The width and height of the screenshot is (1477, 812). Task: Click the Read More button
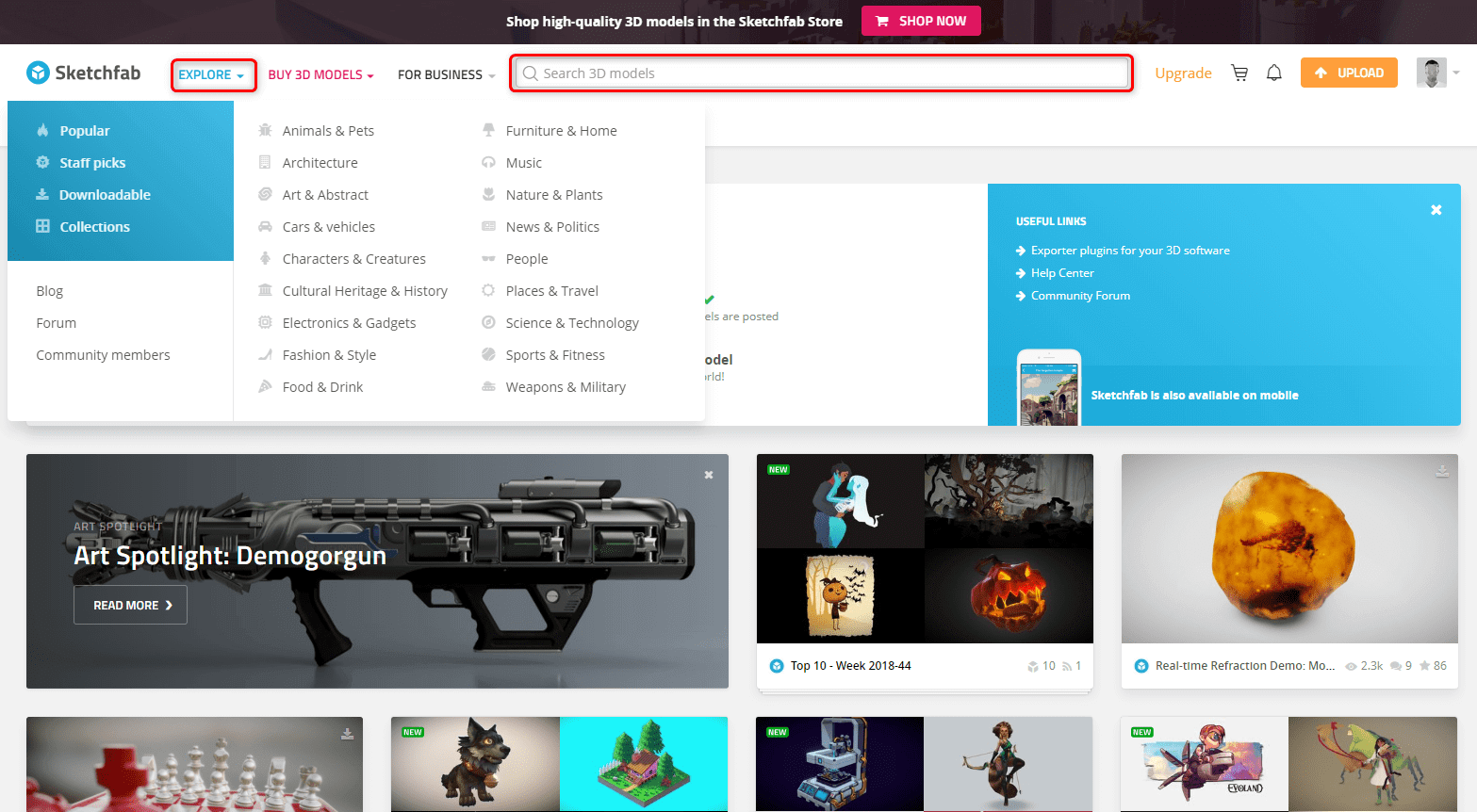pos(131,605)
